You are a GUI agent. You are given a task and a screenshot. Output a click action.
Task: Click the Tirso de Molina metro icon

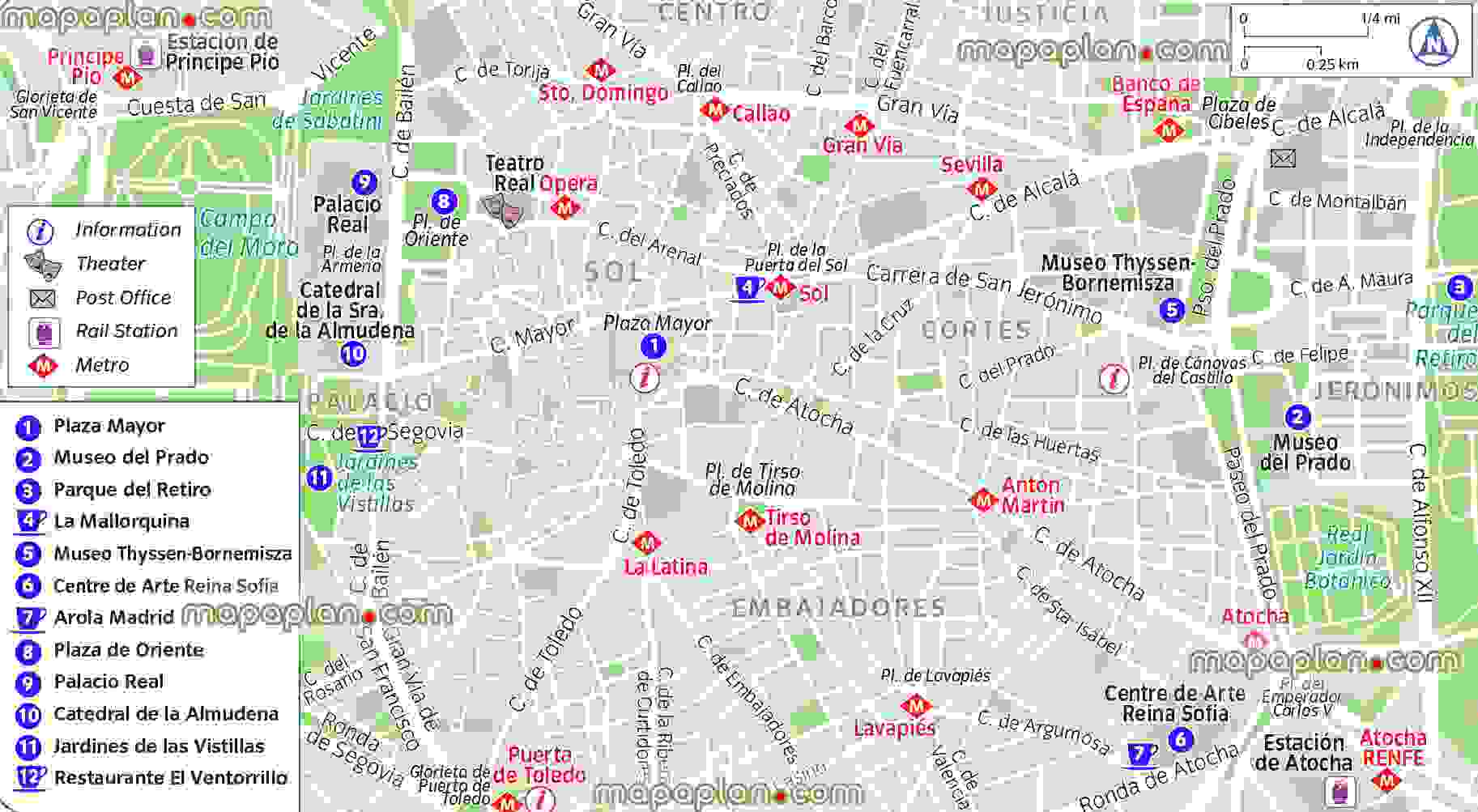point(751,521)
